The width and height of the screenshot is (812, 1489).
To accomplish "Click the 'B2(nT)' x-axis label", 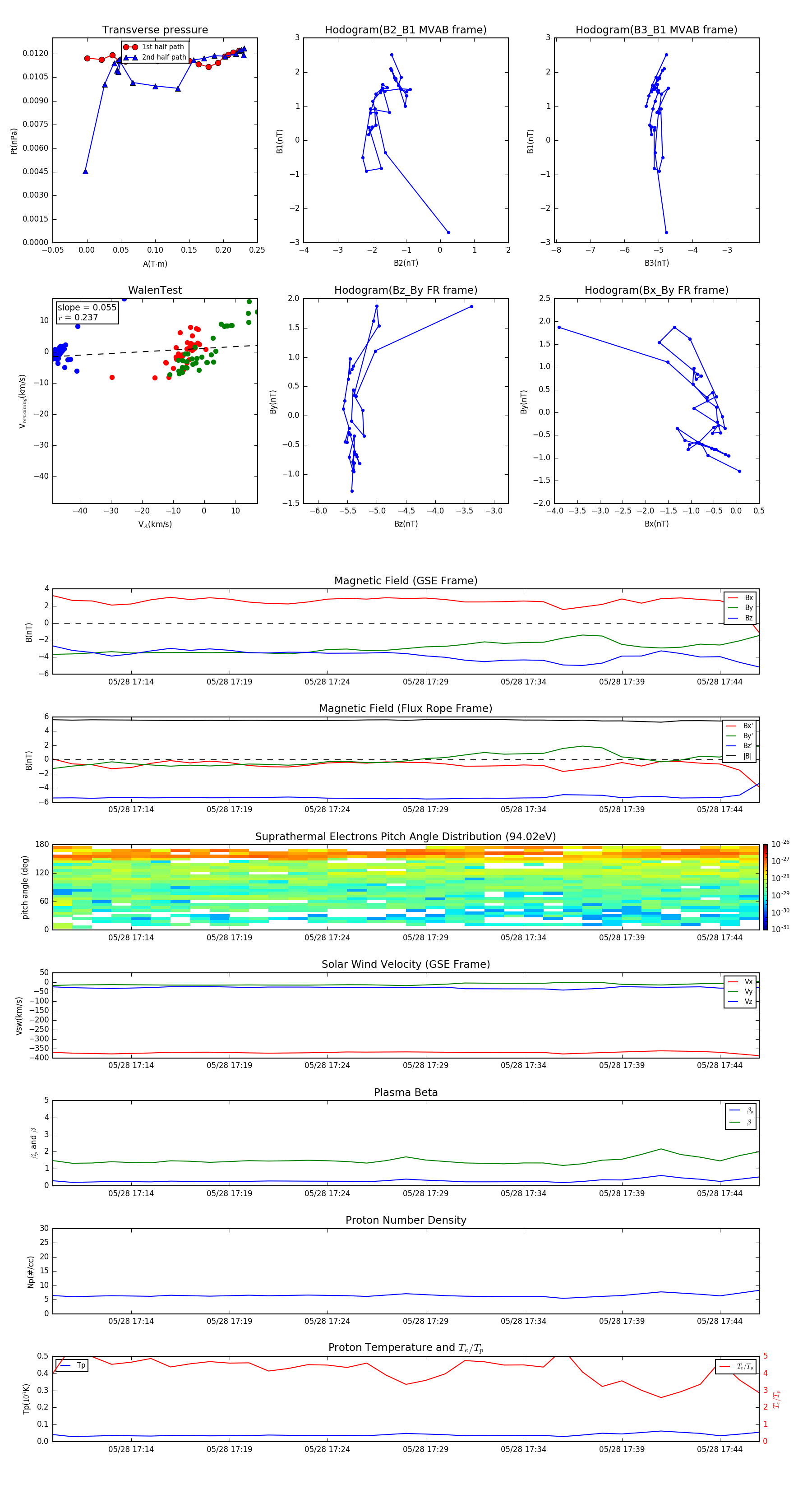I will point(406,263).
